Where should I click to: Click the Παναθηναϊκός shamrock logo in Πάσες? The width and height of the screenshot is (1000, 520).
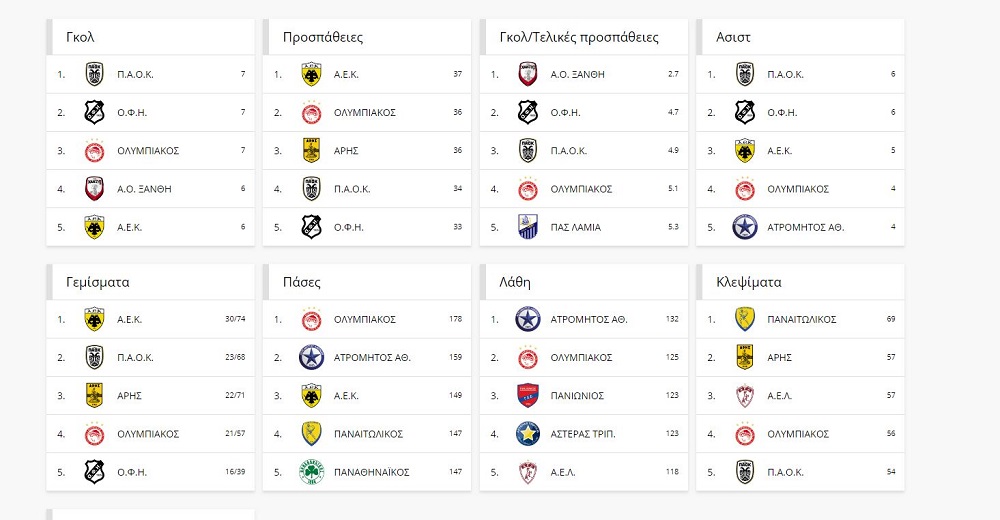click(x=311, y=472)
